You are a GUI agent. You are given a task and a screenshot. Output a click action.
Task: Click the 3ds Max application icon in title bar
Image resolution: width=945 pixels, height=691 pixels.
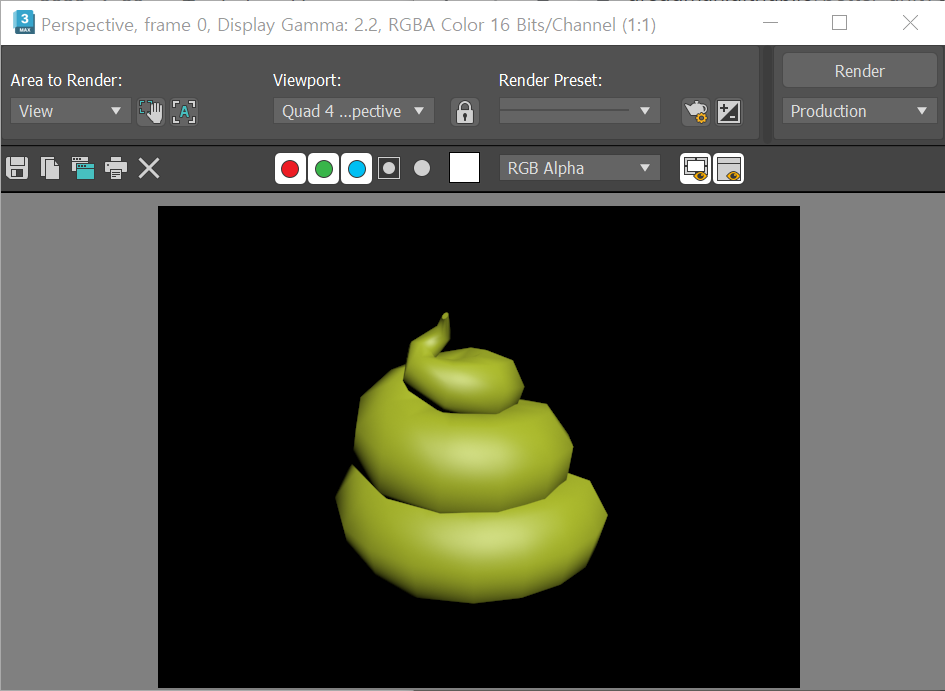pos(24,23)
